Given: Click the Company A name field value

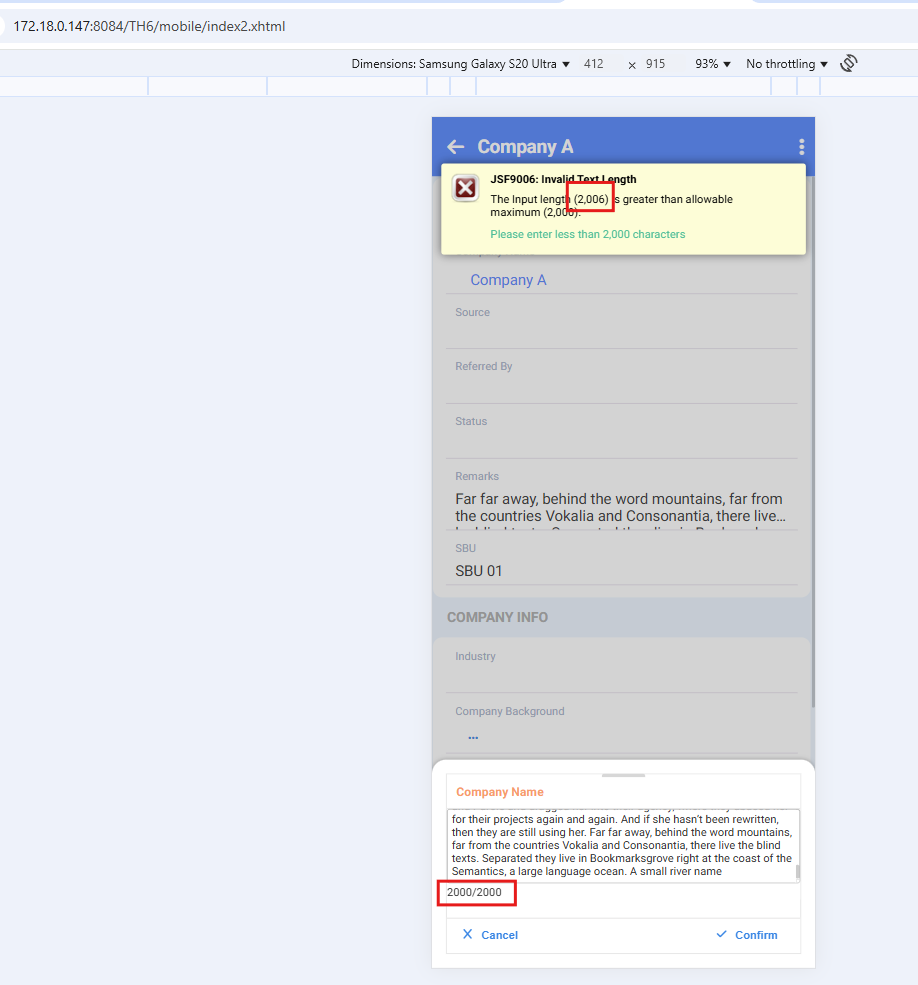Looking at the screenshot, I should tap(508, 280).
